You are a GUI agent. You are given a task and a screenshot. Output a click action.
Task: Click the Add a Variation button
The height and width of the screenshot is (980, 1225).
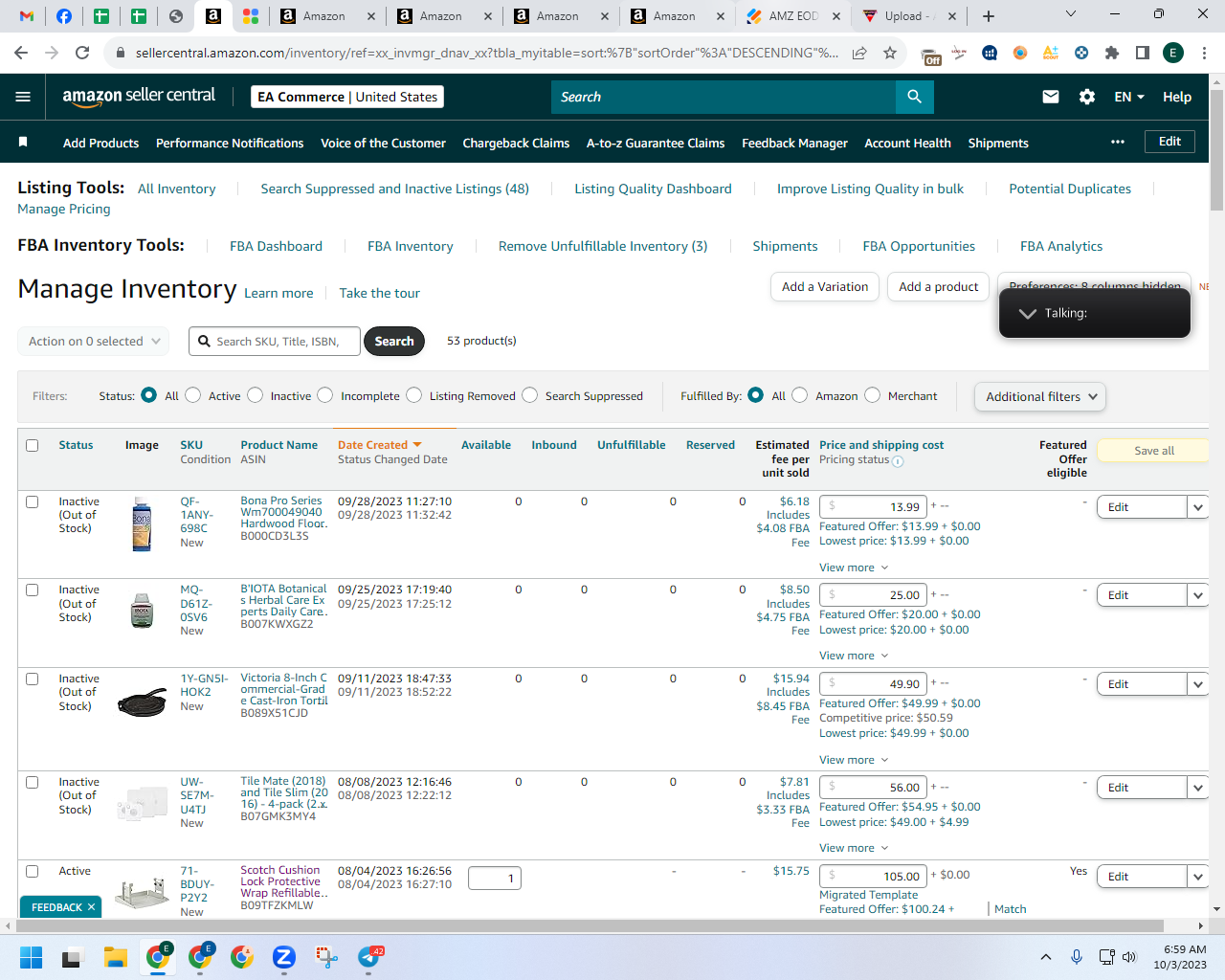[825, 287]
